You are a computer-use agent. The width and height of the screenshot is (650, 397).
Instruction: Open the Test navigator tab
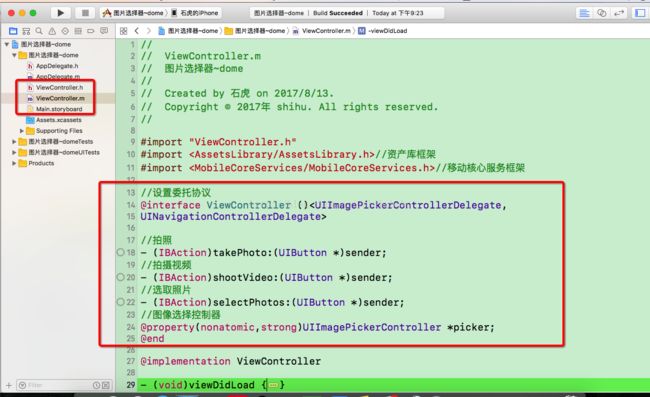tap(65, 31)
